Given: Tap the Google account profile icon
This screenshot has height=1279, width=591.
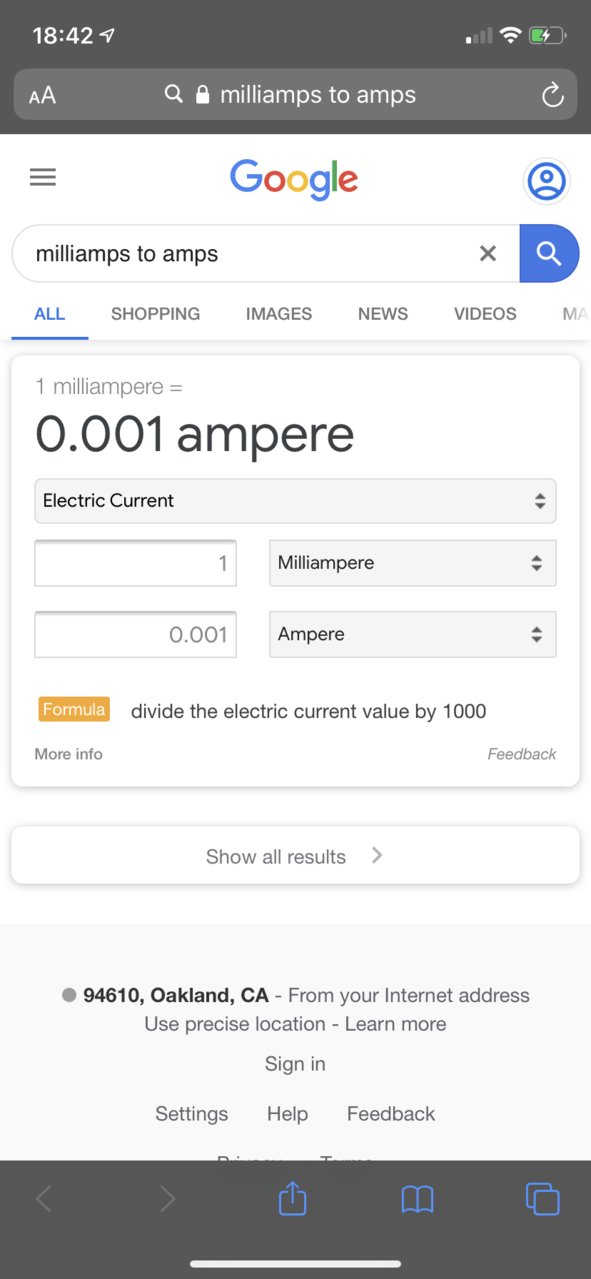Looking at the screenshot, I should click(546, 181).
